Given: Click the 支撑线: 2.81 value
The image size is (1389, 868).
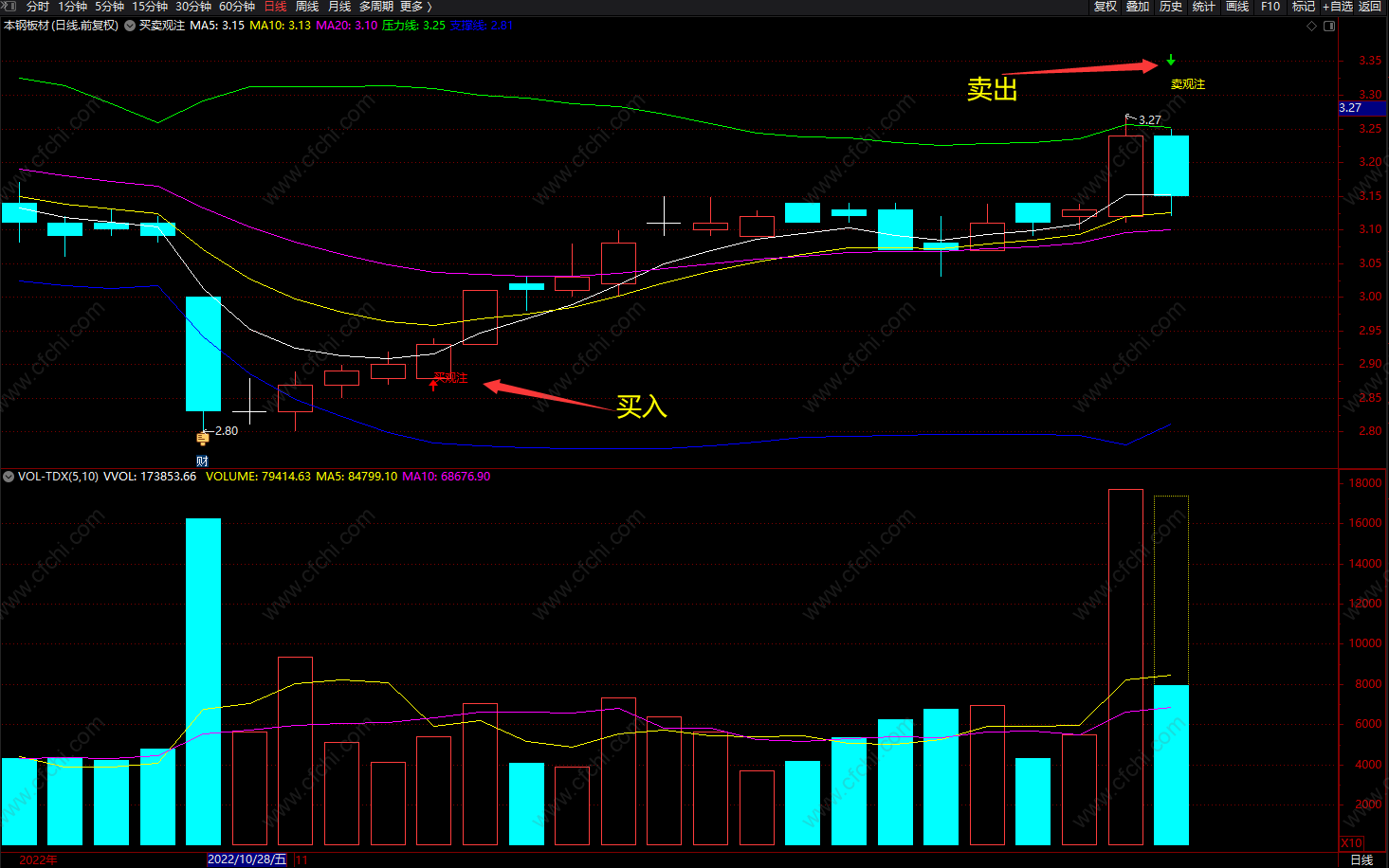Looking at the screenshot, I should [x=482, y=26].
